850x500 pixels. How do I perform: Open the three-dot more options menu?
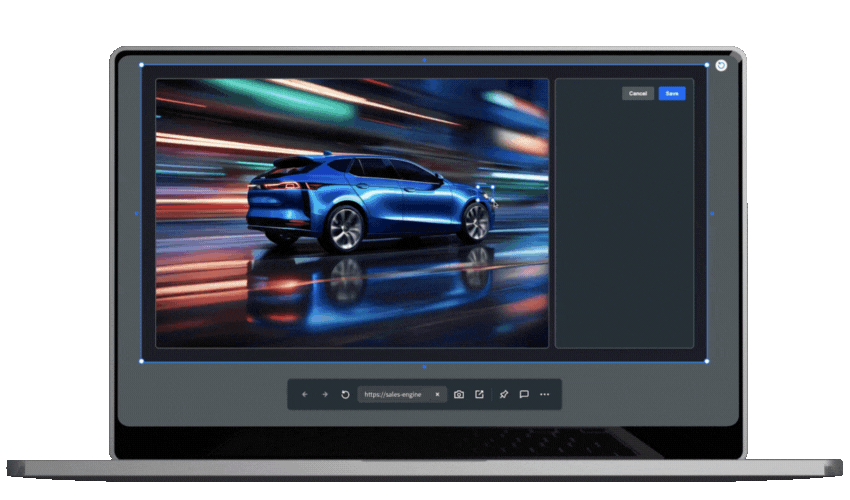[545, 395]
